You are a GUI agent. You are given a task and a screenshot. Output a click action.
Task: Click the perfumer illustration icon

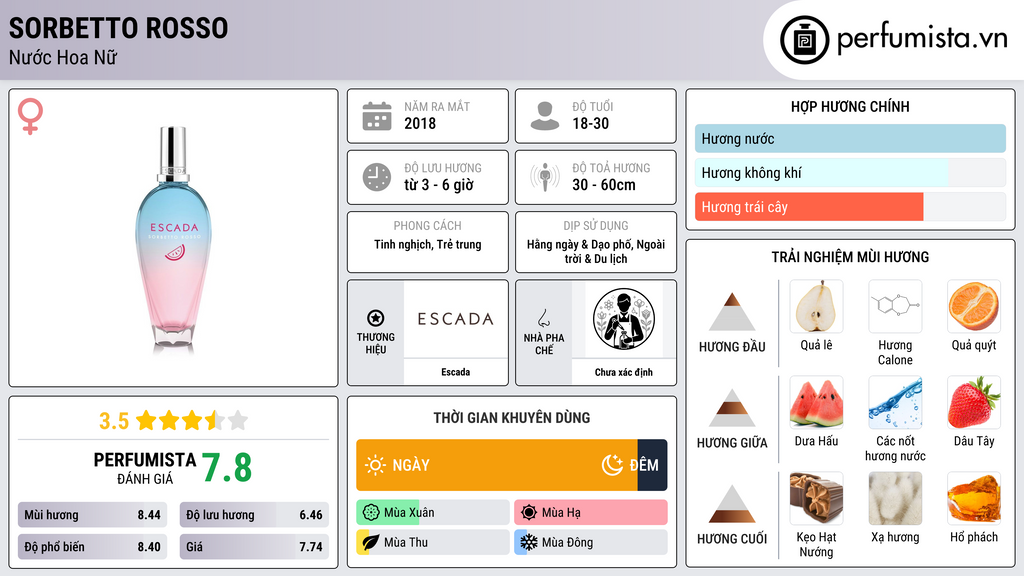pyautogui.click(x=624, y=319)
